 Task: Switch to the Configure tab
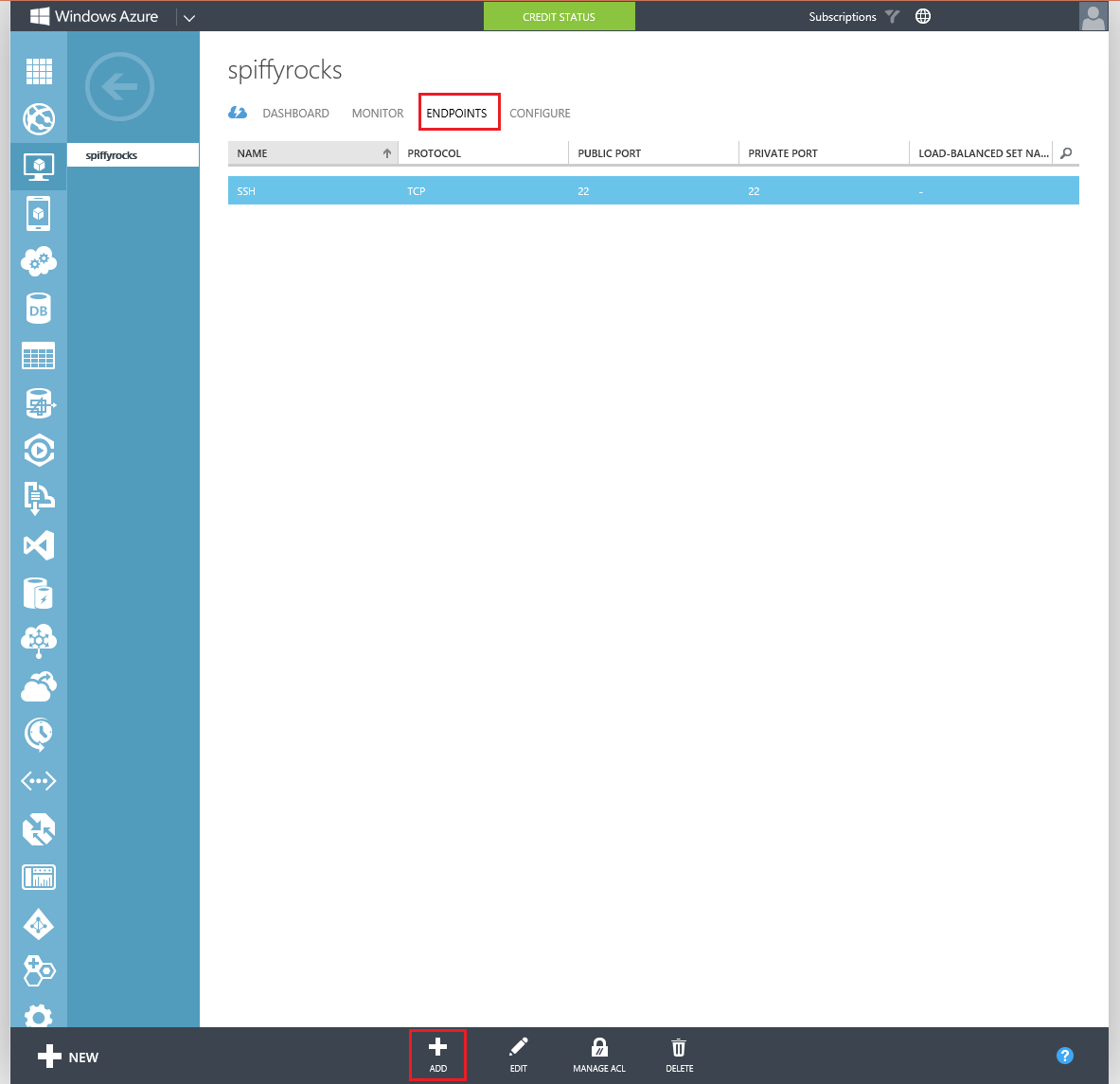click(540, 114)
